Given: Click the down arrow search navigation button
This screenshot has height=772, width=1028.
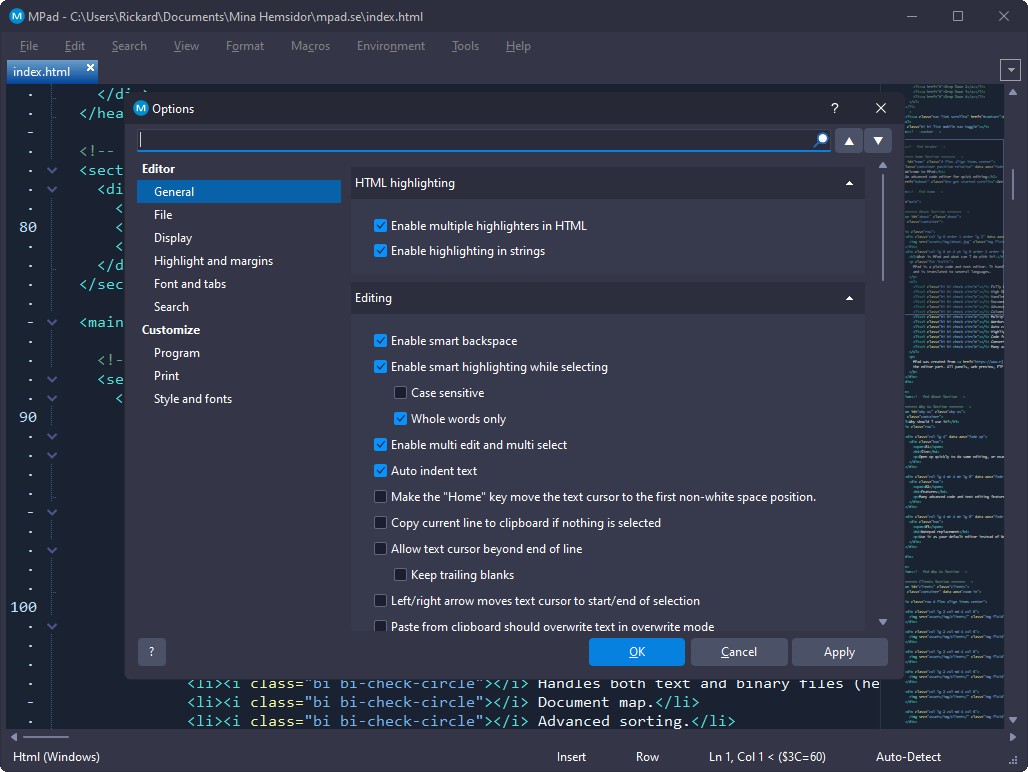Looking at the screenshot, I should pyautogui.click(x=877, y=141).
